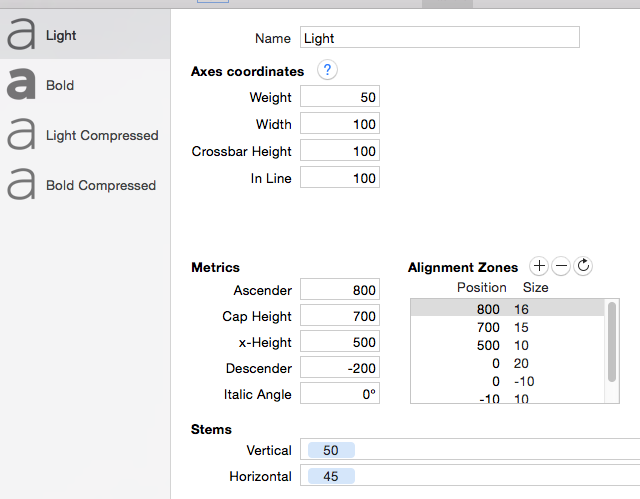Select the Bold master in sidebar

(85, 85)
